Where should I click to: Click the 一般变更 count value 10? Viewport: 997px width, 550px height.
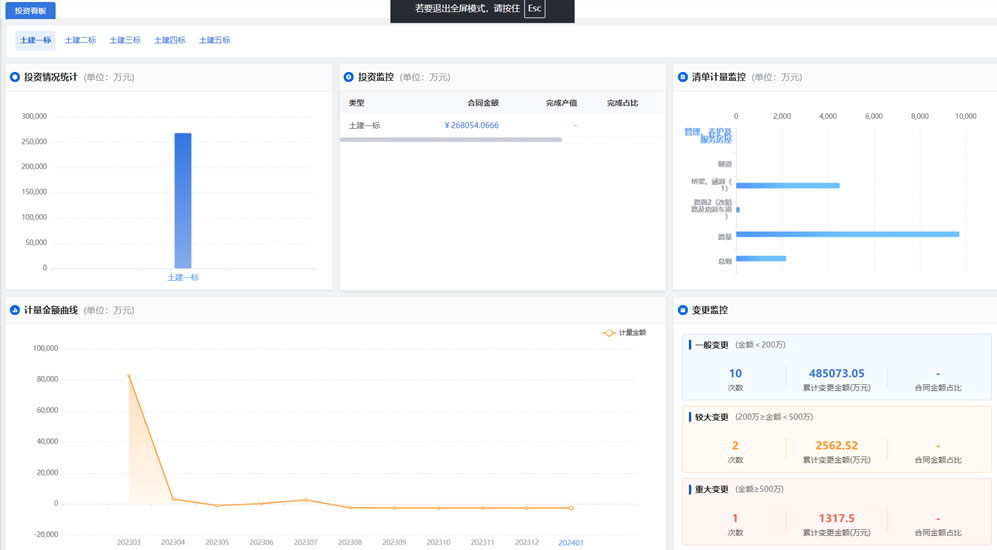tap(735, 374)
